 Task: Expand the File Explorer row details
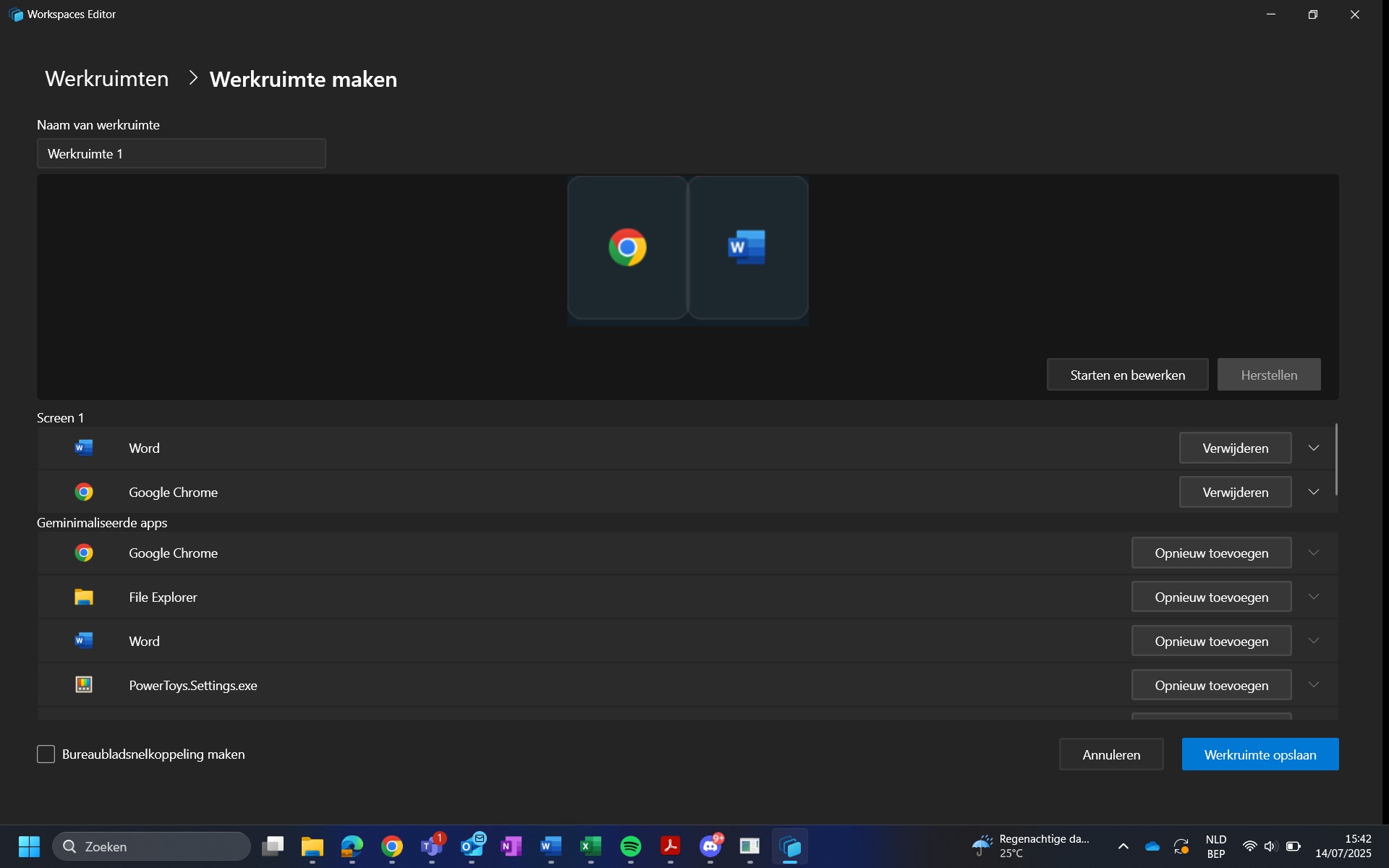1314,597
